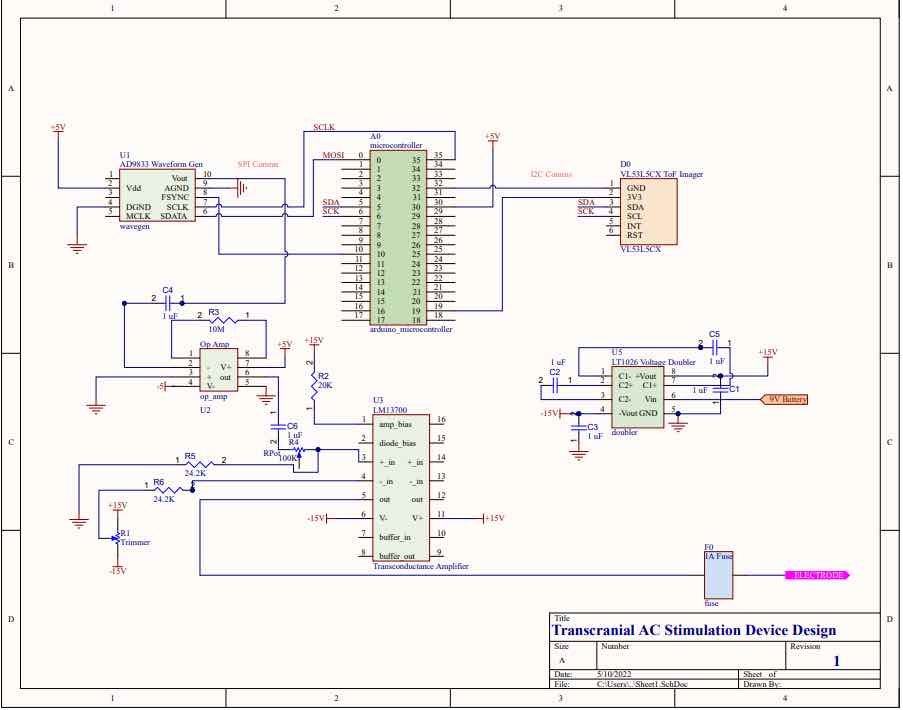
Task: Select the LM13700 U3 component body
Action: 401,488
